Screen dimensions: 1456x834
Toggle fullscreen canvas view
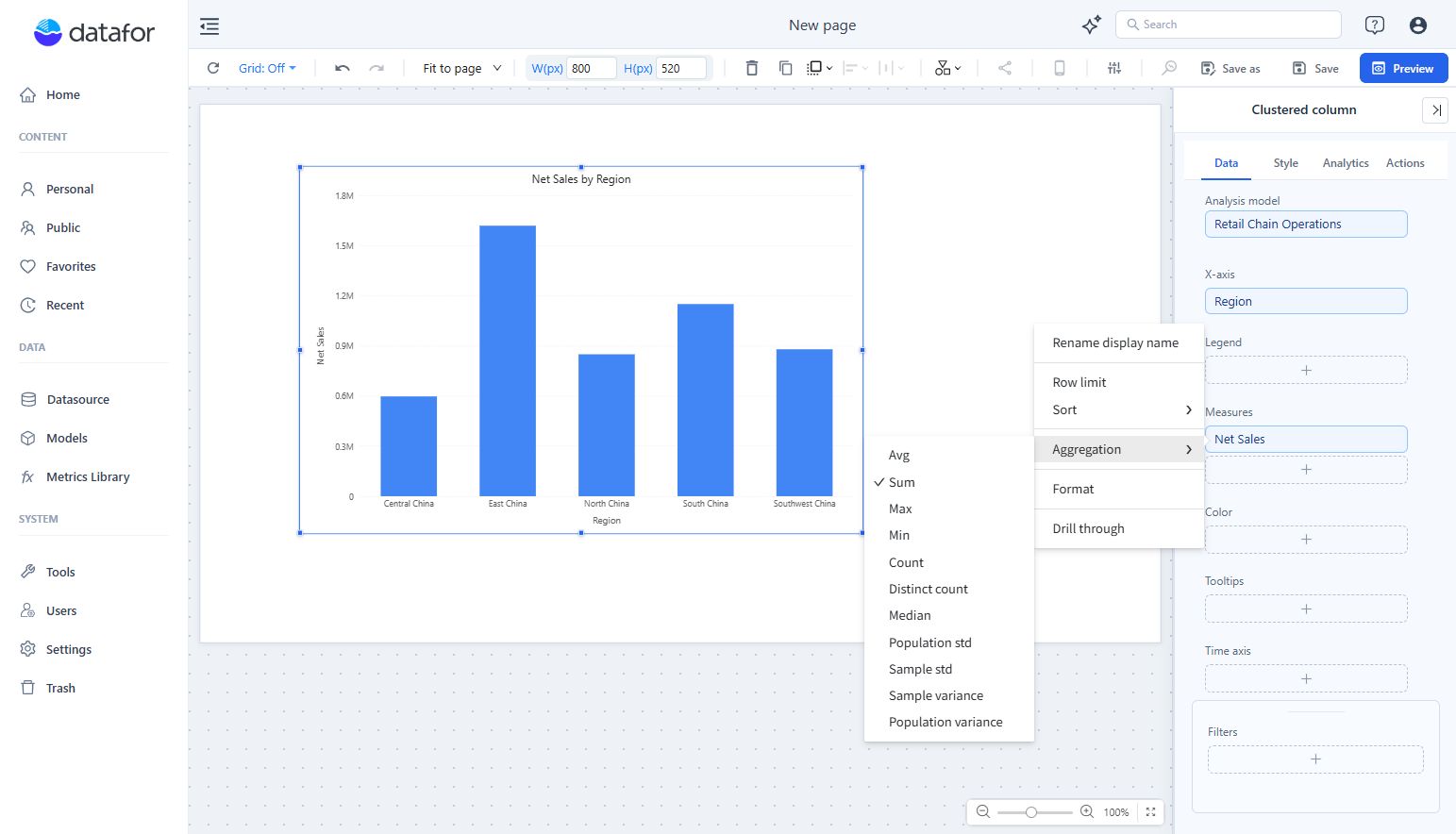(1150, 811)
